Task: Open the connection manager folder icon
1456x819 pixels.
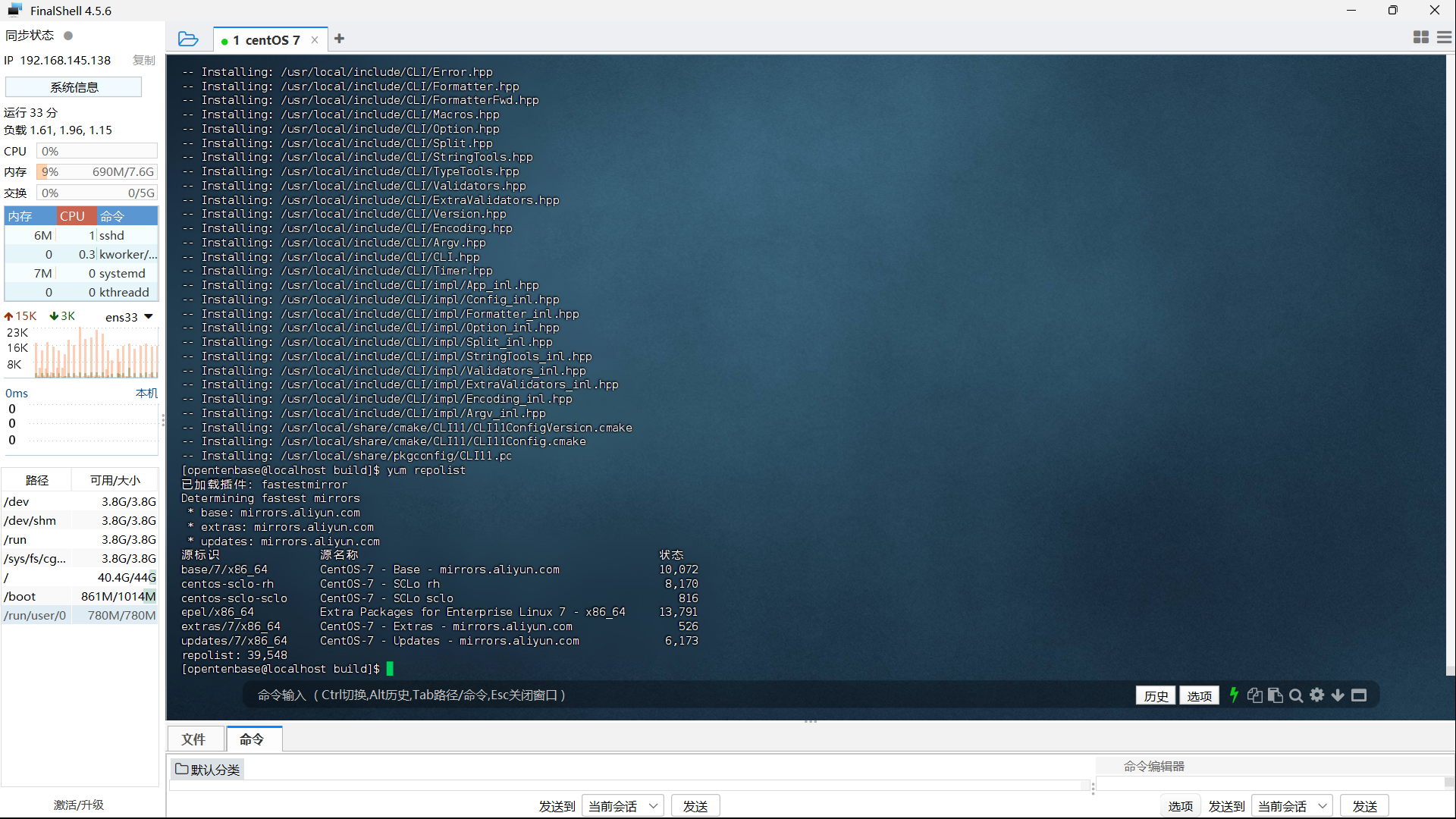Action: tap(187, 39)
